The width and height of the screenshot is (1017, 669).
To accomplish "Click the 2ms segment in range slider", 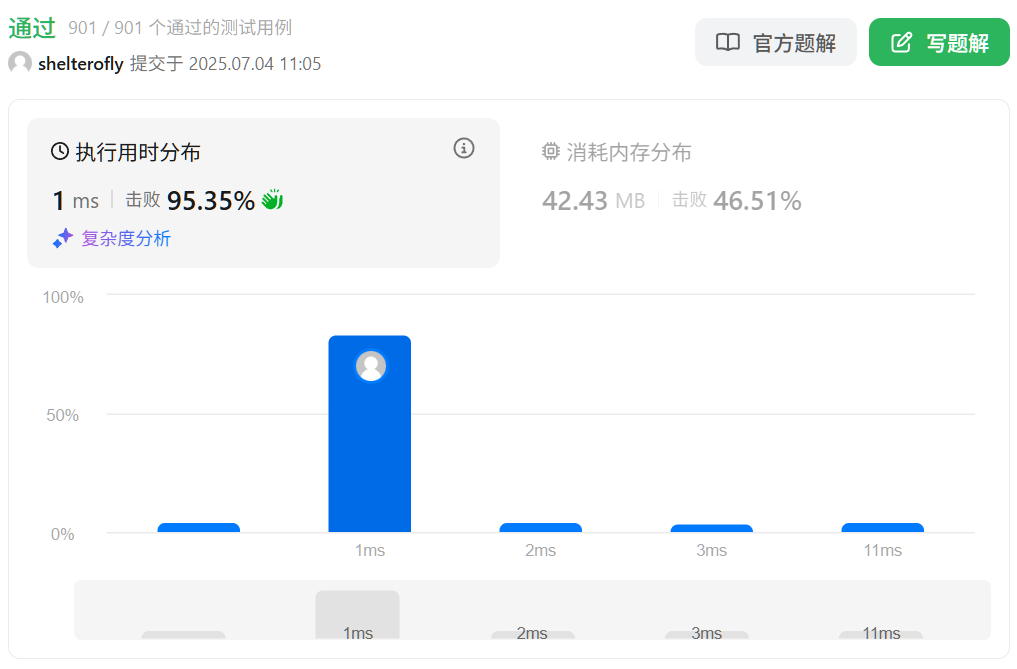I will 532,634.
